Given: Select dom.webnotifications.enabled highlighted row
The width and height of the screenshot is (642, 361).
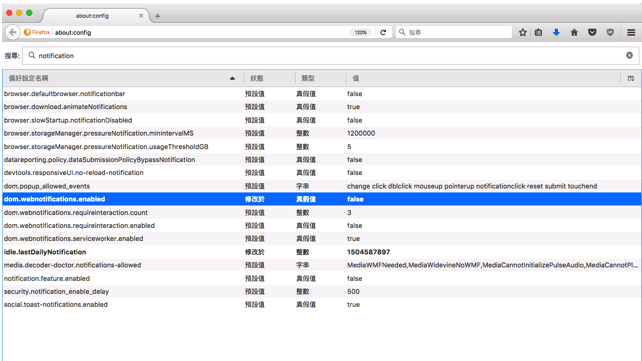Looking at the screenshot, I should click(321, 199).
